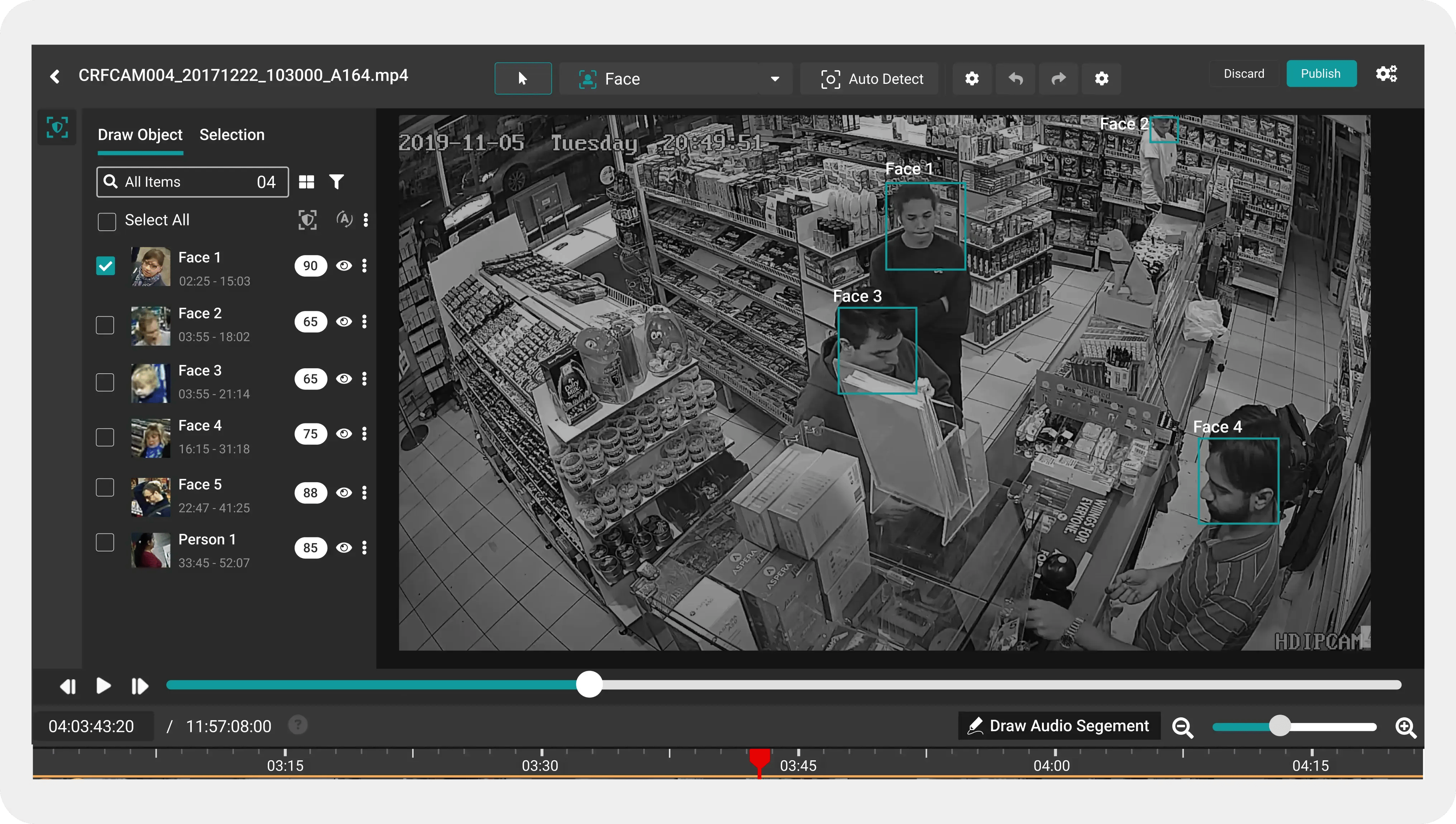Toggle visibility of Person 1
Screen dimensions: 1456x824
coord(344,547)
